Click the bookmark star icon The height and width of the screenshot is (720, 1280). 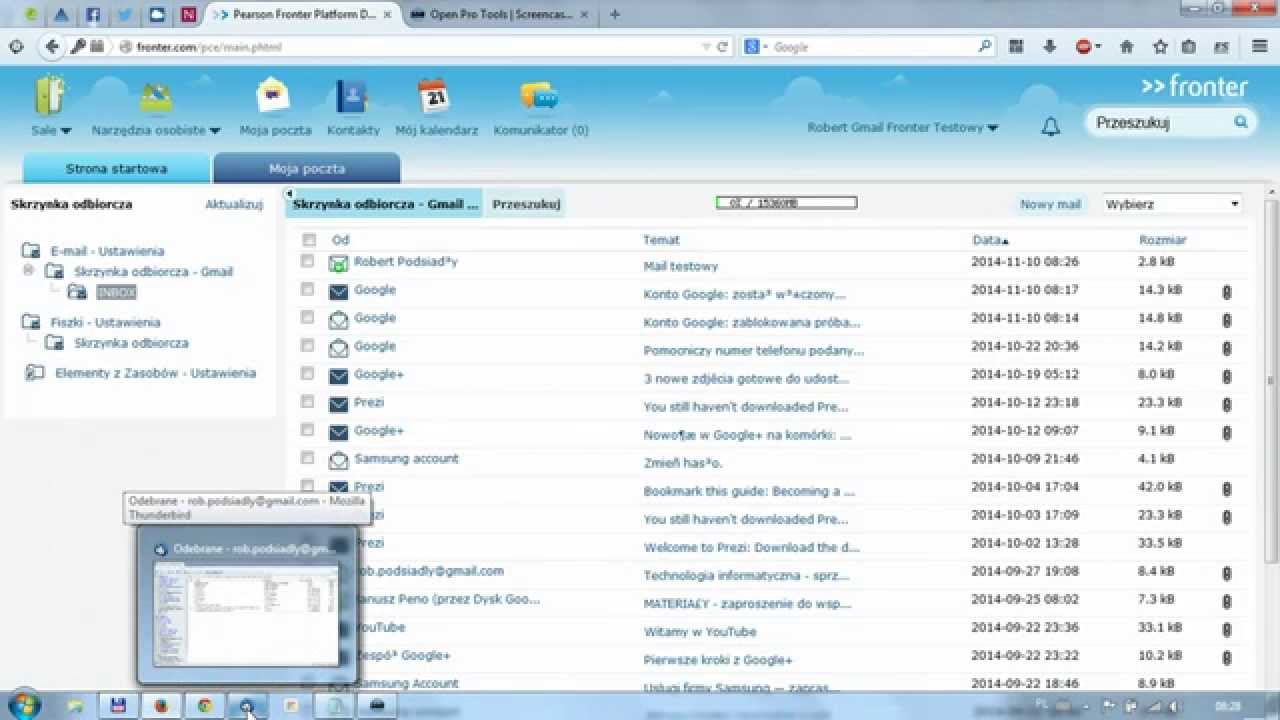click(x=1160, y=46)
